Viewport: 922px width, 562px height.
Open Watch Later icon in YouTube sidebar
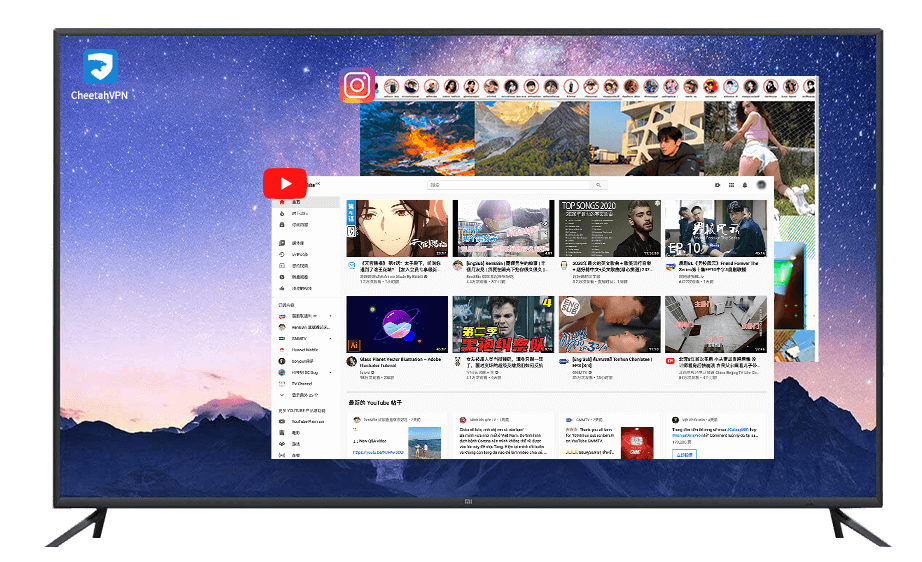(282, 277)
